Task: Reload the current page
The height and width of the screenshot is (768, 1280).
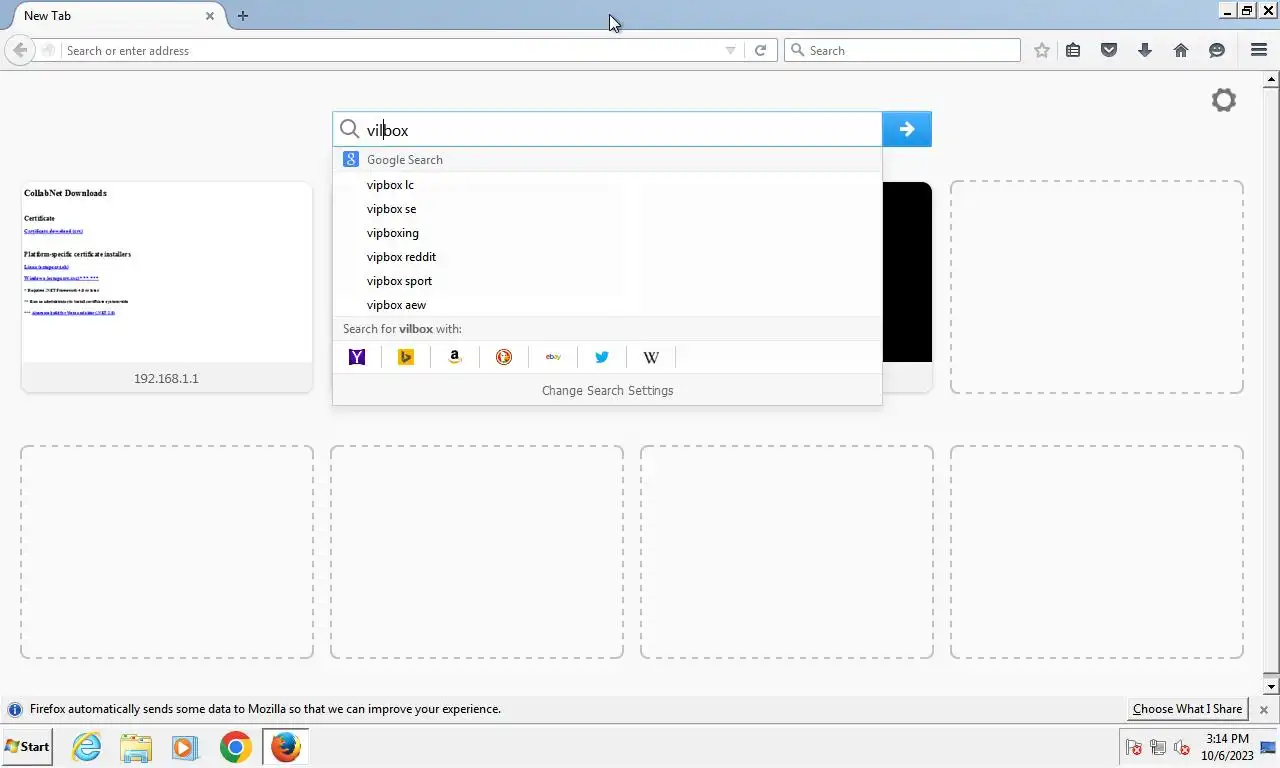Action: [760, 50]
